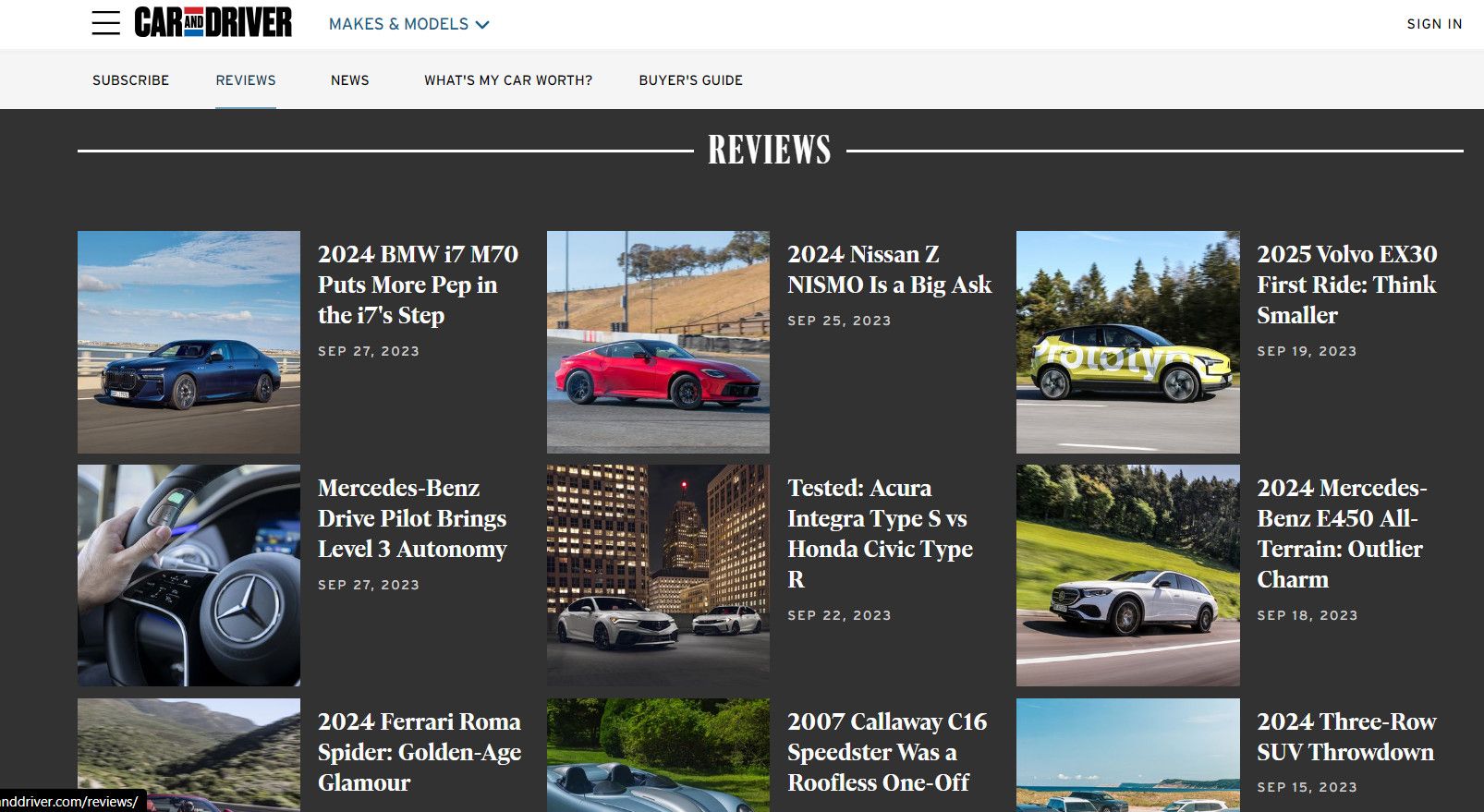Screen dimensions: 1484x812
Task: Click the red Nissan Z thumbnail
Action: 658,342
